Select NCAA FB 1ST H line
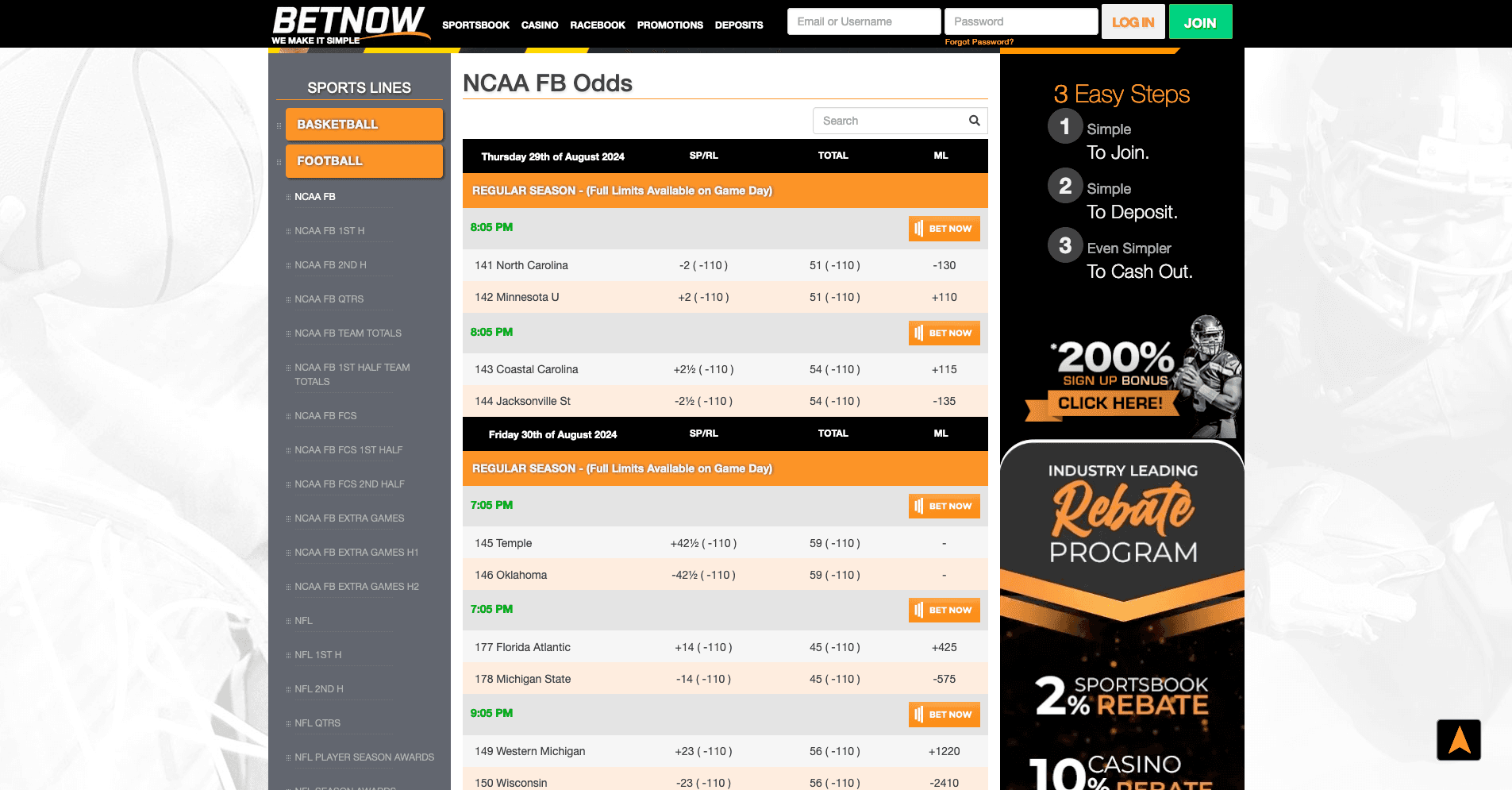The image size is (1512, 790). pyautogui.click(x=329, y=231)
